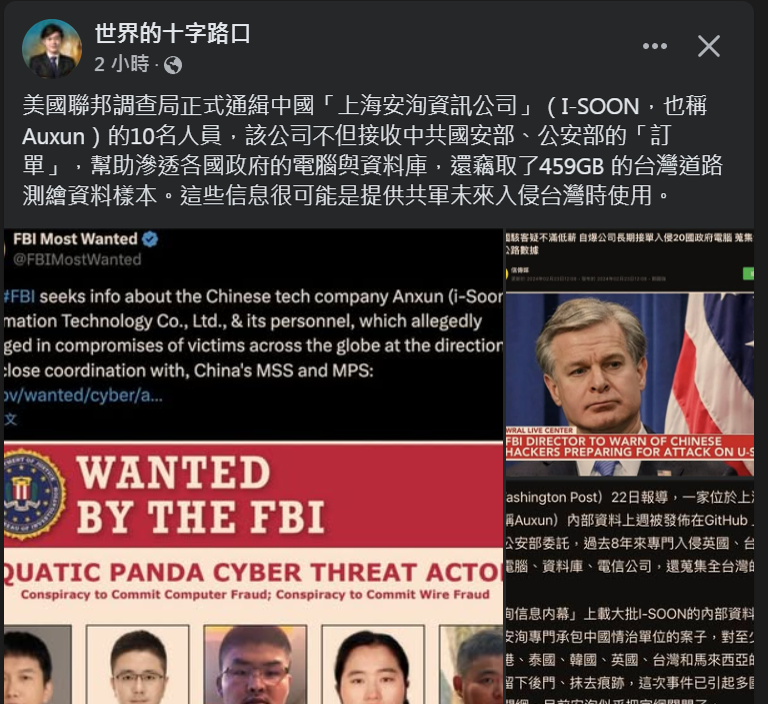Select the mugshot of man wearing glasses
The height and width of the screenshot is (704, 768).
click(138, 664)
